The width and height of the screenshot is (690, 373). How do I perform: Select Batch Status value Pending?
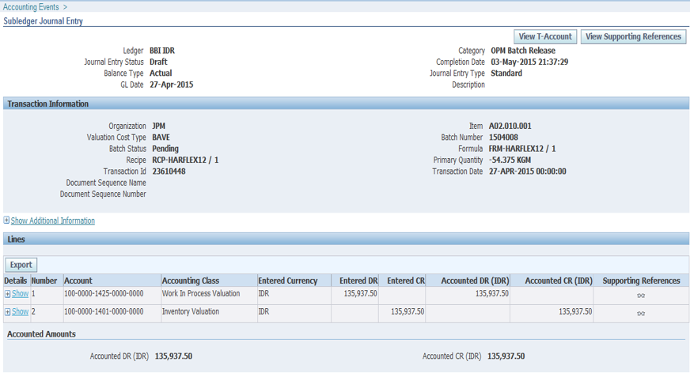165,149
